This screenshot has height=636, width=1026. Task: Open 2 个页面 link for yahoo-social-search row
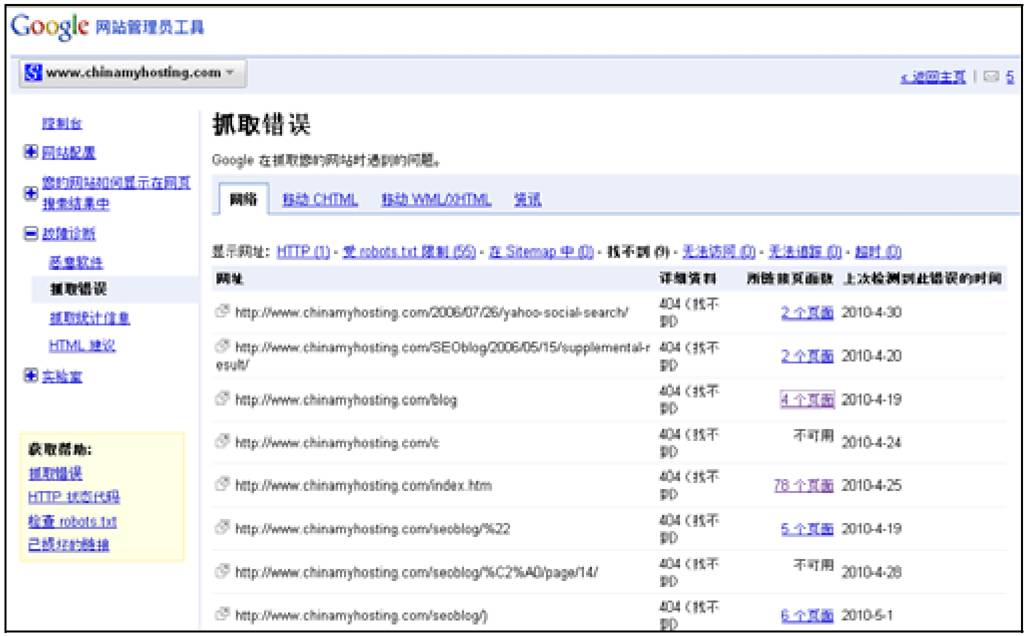(807, 313)
